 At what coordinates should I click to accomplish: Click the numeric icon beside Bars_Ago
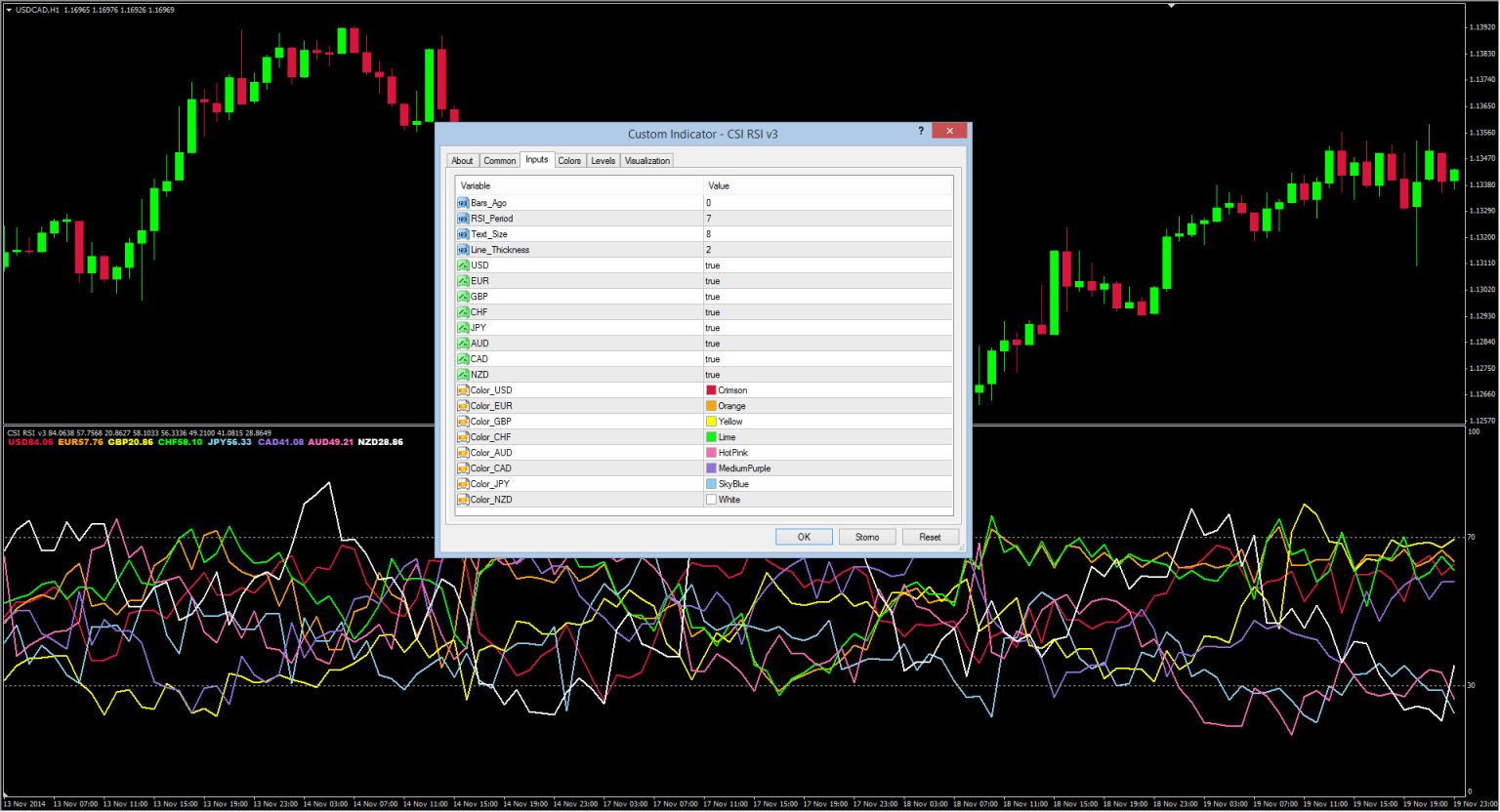pyautogui.click(x=462, y=203)
